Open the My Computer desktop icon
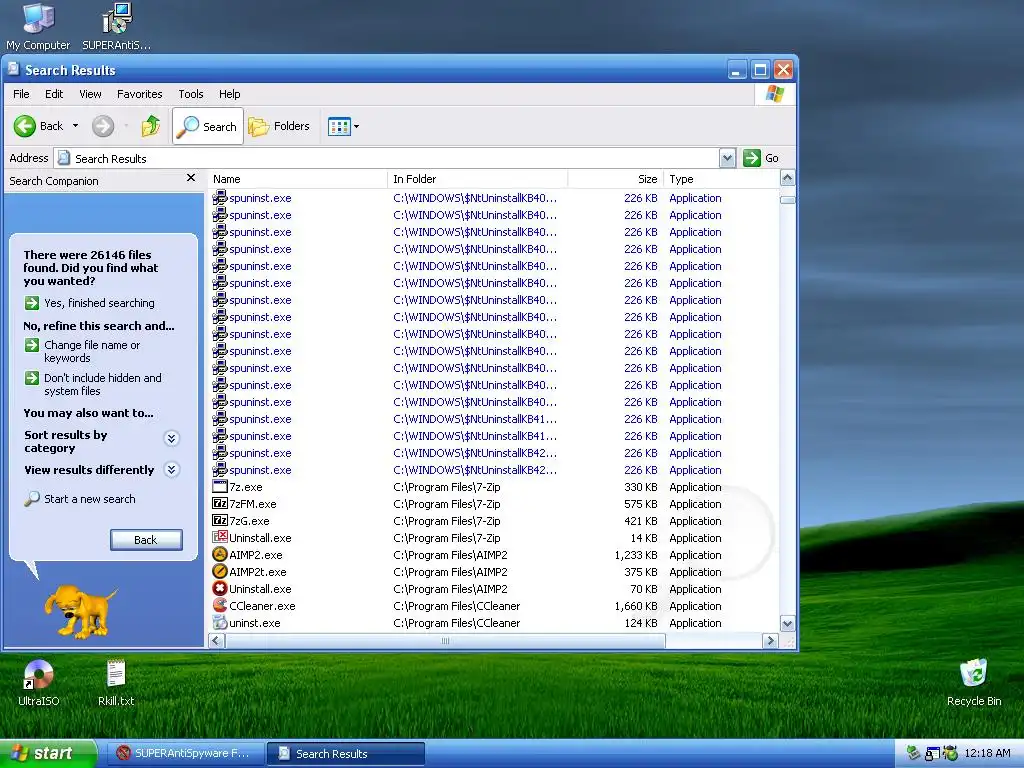The image size is (1024, 768). click(x=38, y=27)
